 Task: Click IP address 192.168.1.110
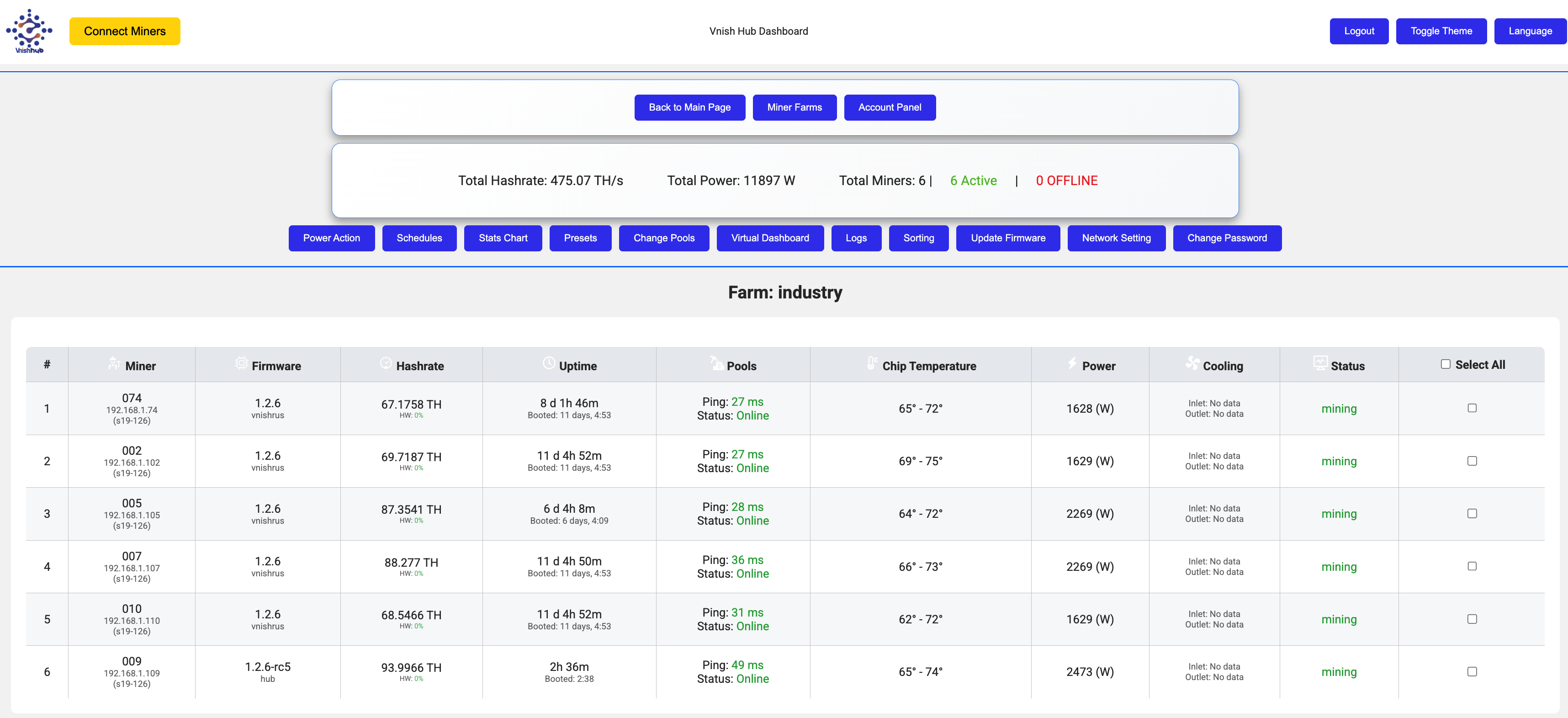tap(132, 621)
